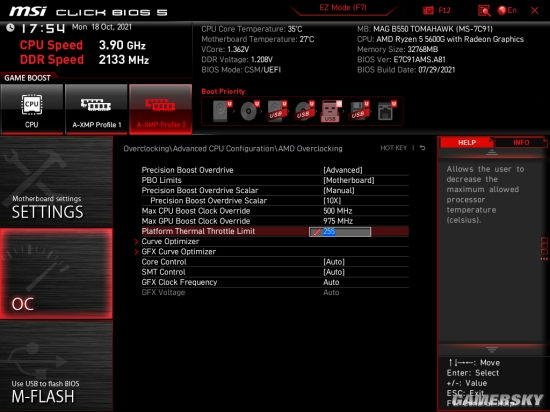
Task: Open M-FLASH BIOS flashing section
Action: [56, 366]
